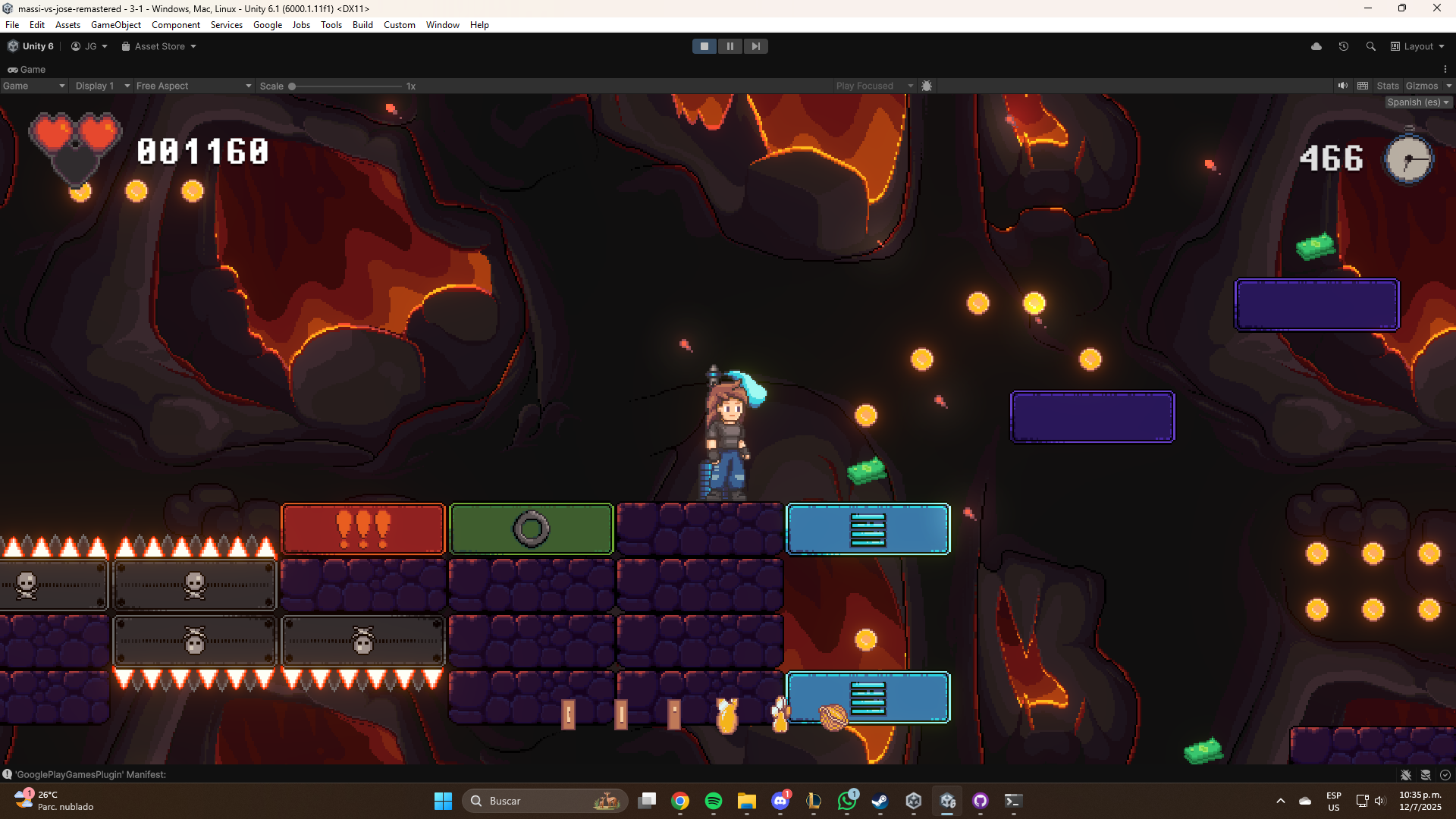This screenshot has height=819, width=1456.
Task: Open the Undo History icon
Action: [x=1344, y=46]
